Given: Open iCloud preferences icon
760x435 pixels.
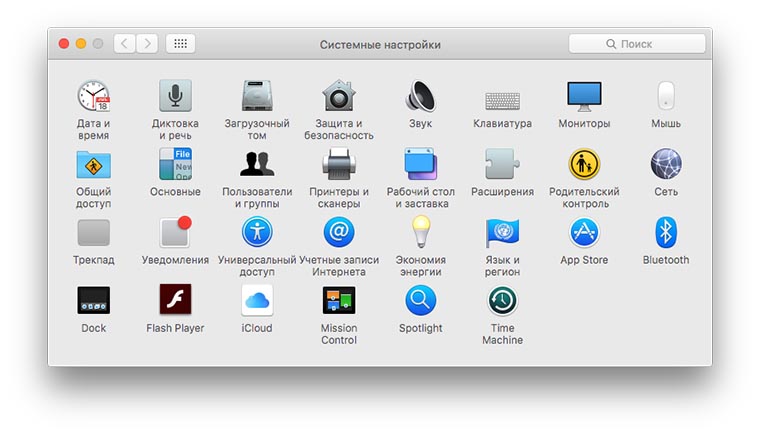Looking at the screenshot, I should coord(257,300).
